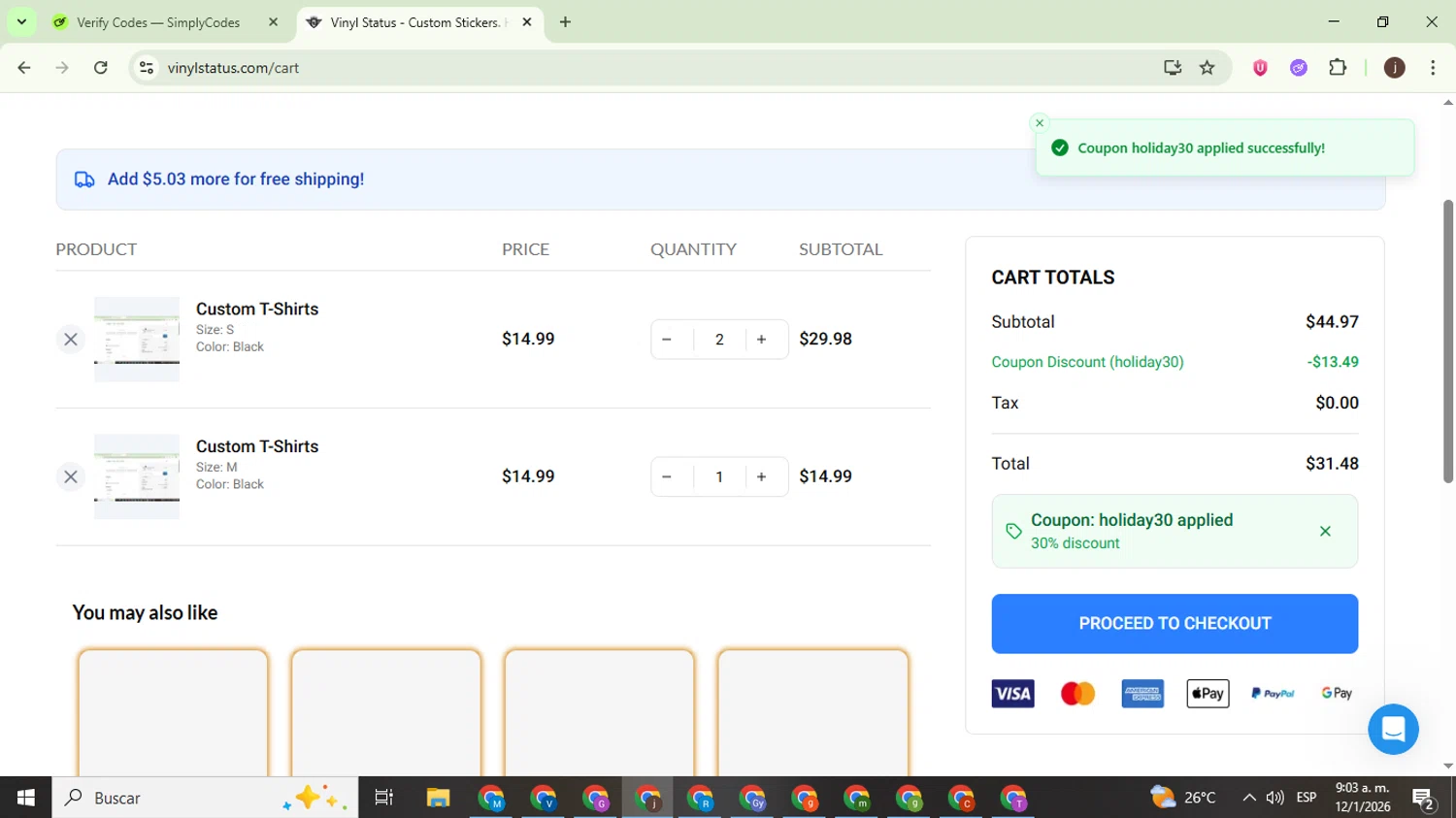Edit quantity field showing 2
1456x818 pixels.
[719, 340]
